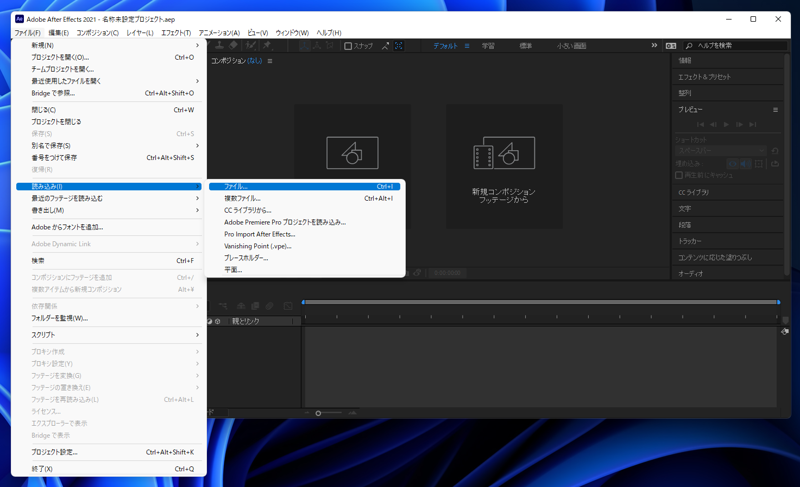Click the composition mini-flowchart icon in timeline

click(223, 306)
